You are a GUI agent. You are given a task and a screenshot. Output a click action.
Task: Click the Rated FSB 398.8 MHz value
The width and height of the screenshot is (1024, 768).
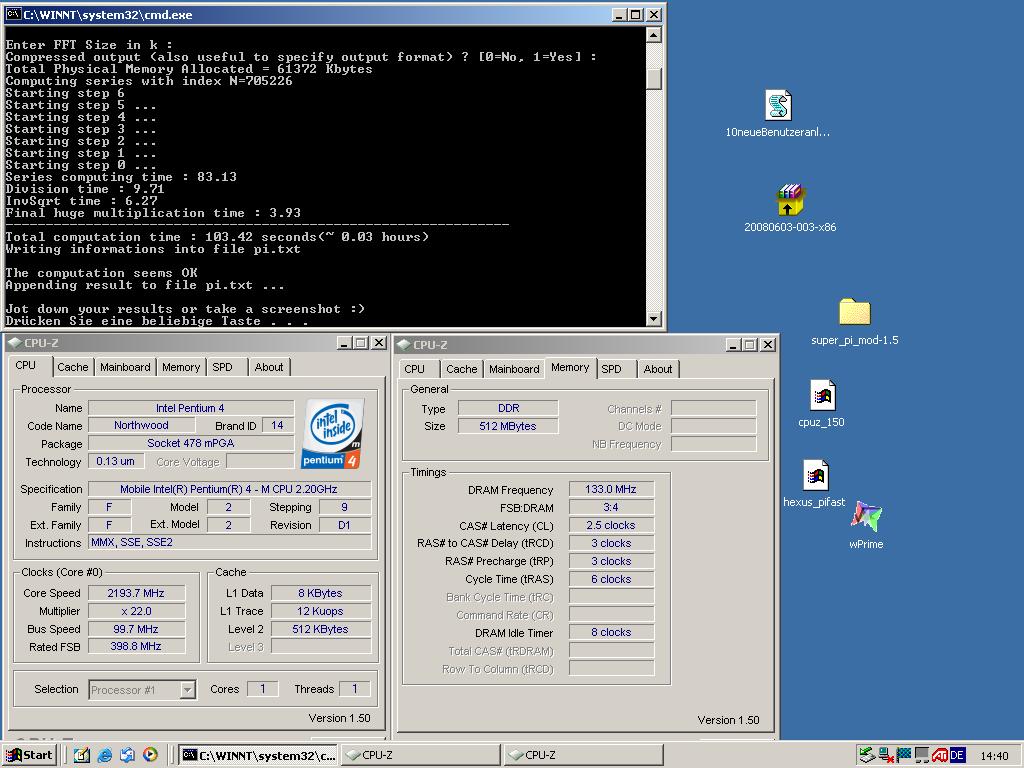coord(136,647)
